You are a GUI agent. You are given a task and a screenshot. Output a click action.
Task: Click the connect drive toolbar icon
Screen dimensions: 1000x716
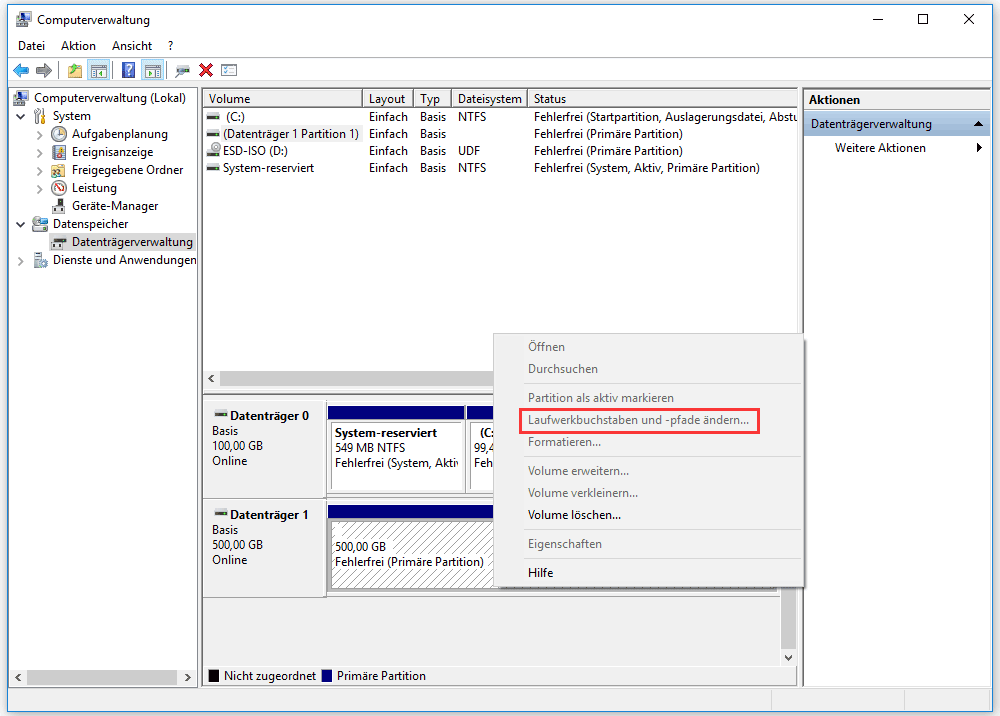182,70
